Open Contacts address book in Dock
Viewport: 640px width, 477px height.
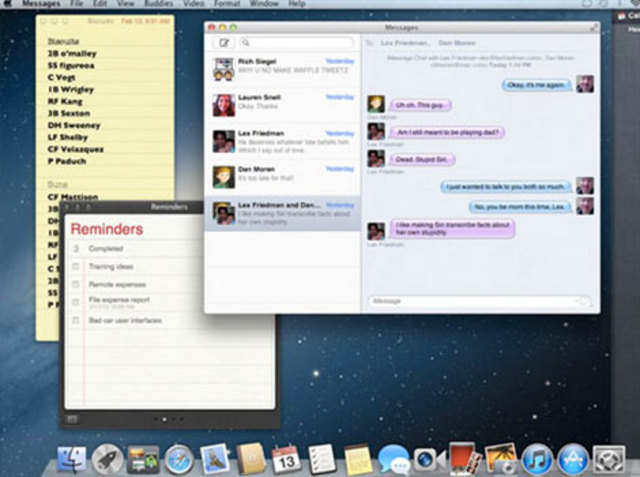(x=251, y=459)
